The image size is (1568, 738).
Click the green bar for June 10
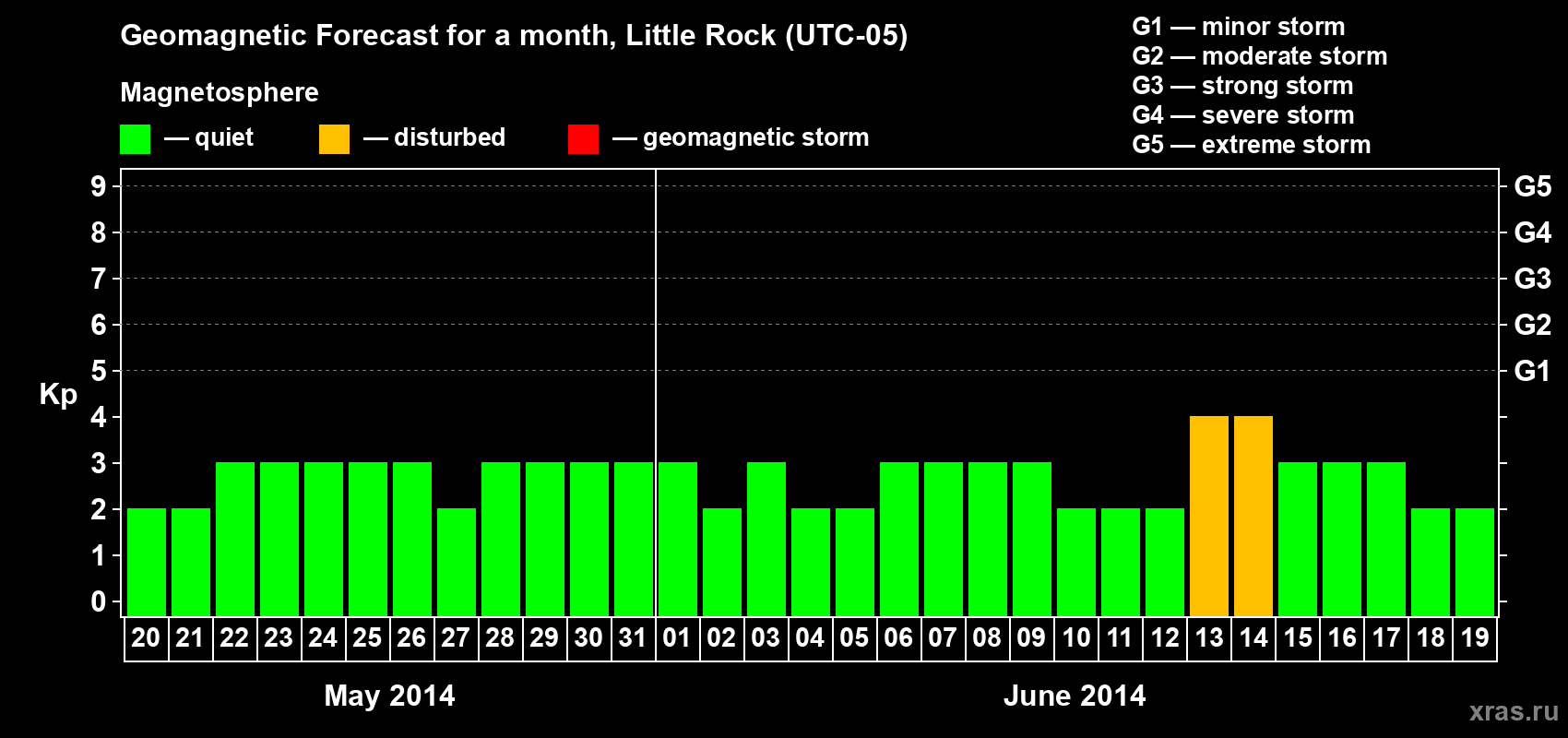pyautogui.click(x=1076, y=563)
